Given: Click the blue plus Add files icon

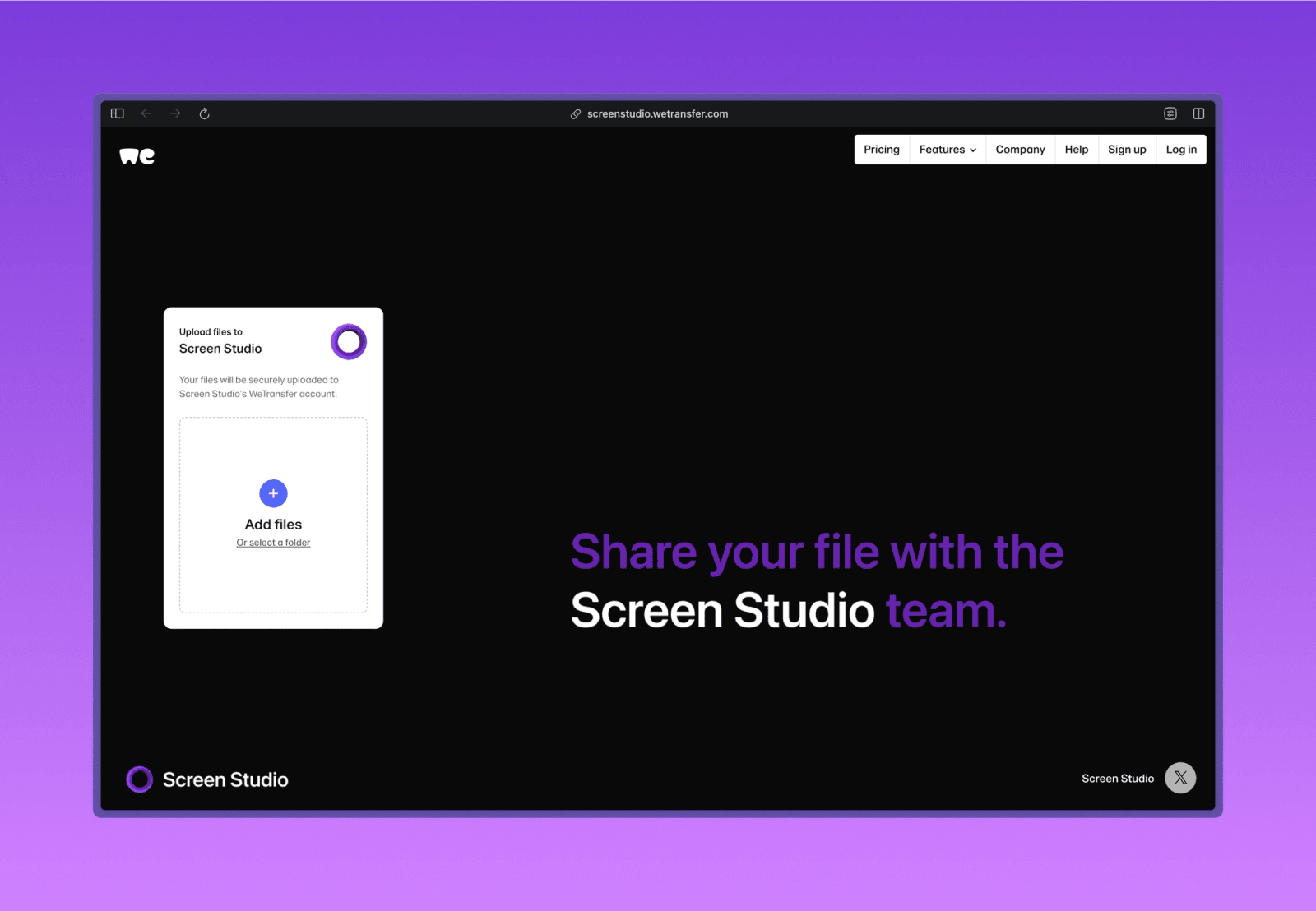Looking at the screenshot, I should 273,493.
